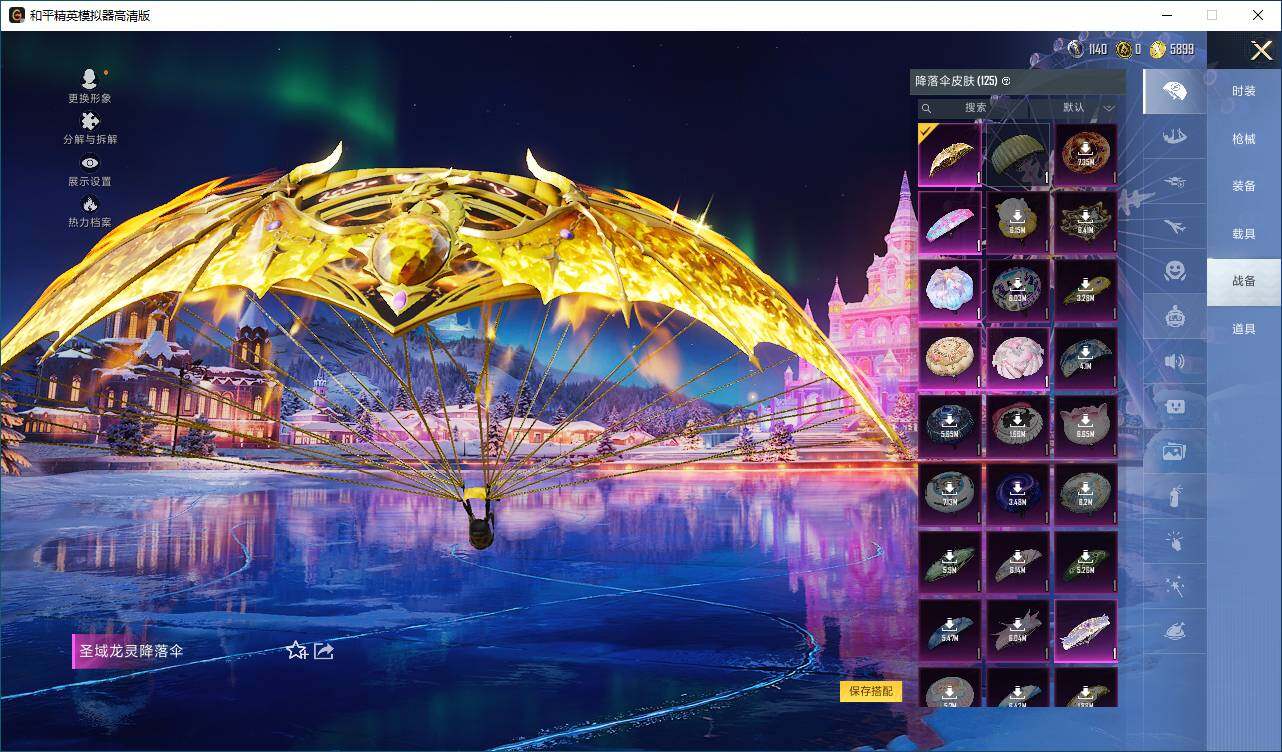Viewport: 1282px width, 752px height.
Task: Click the 圣域龙灵降落伞 skin name label
Action: coord(131,651)
